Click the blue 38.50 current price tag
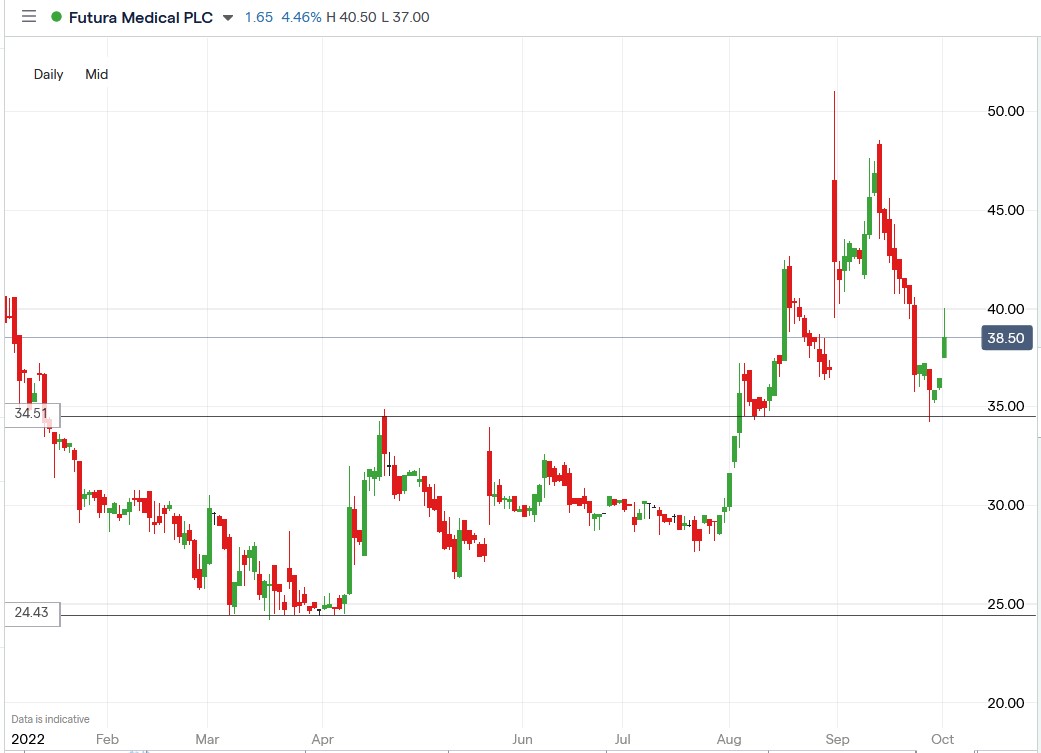Screen dimensions: 1041x753 pos(1004,338)
